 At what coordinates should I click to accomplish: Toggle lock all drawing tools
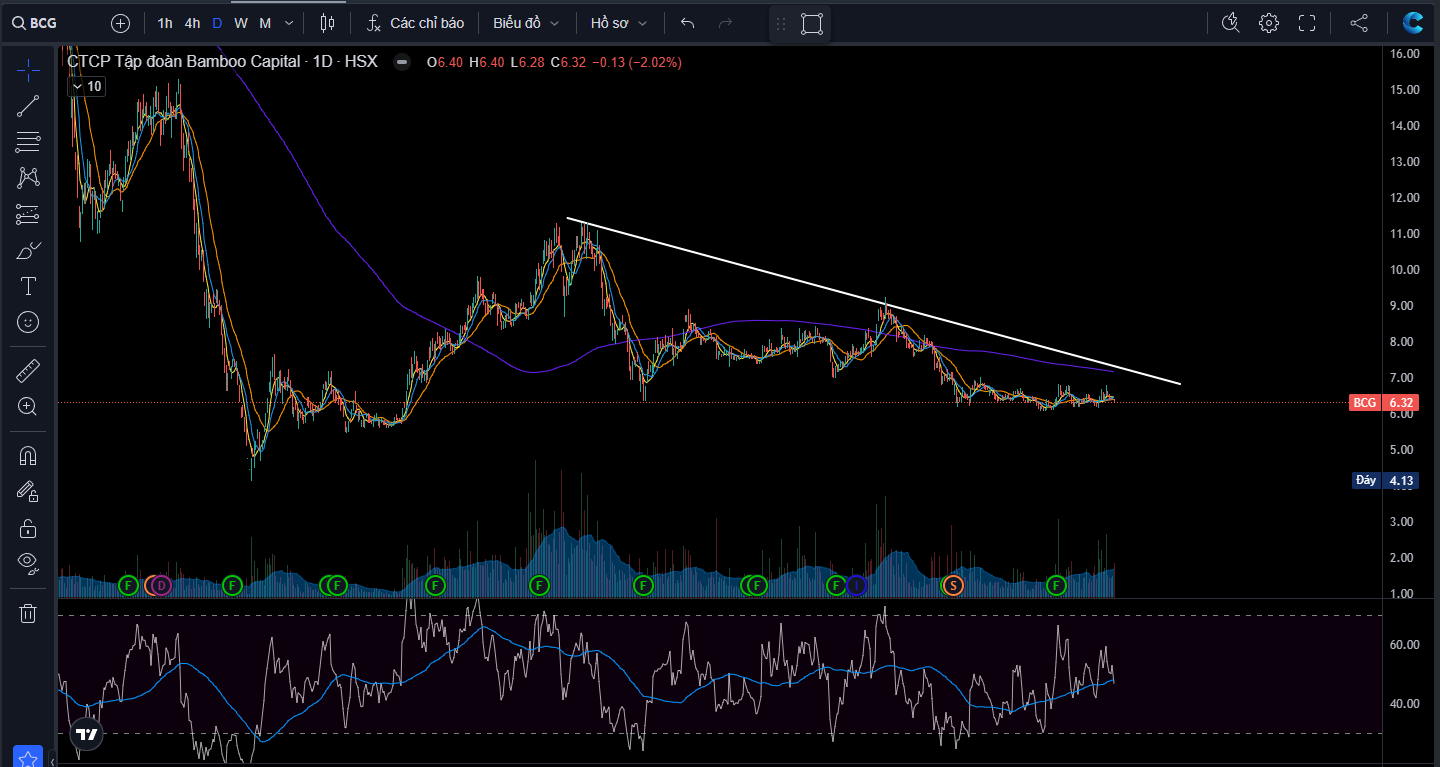click(28, 528)
